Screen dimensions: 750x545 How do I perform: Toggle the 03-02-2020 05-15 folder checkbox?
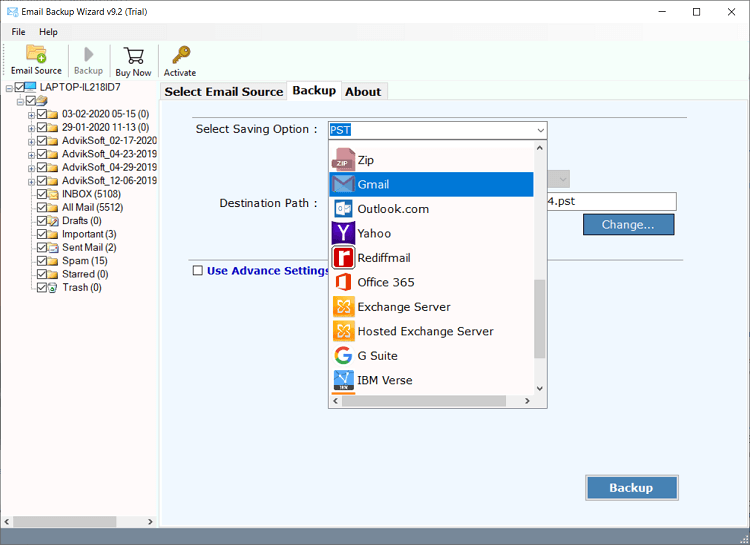point(42,114)
